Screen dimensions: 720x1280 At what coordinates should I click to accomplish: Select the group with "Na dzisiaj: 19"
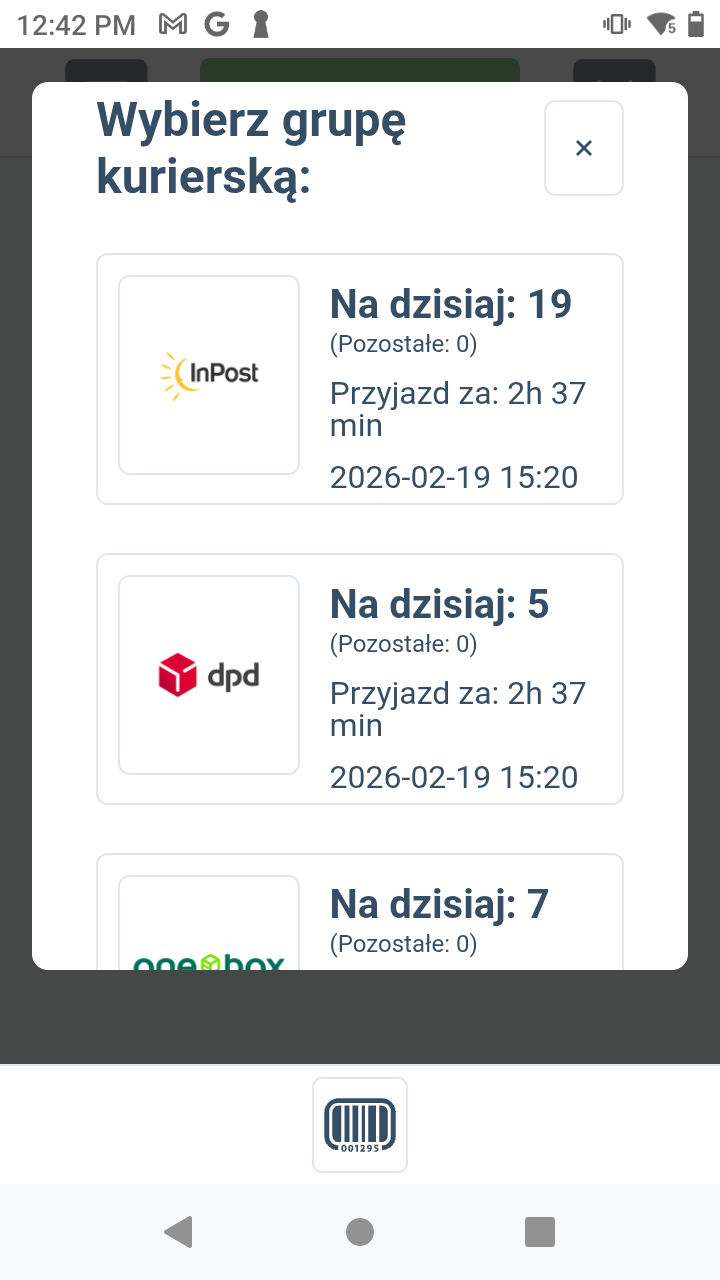point(451,304)
